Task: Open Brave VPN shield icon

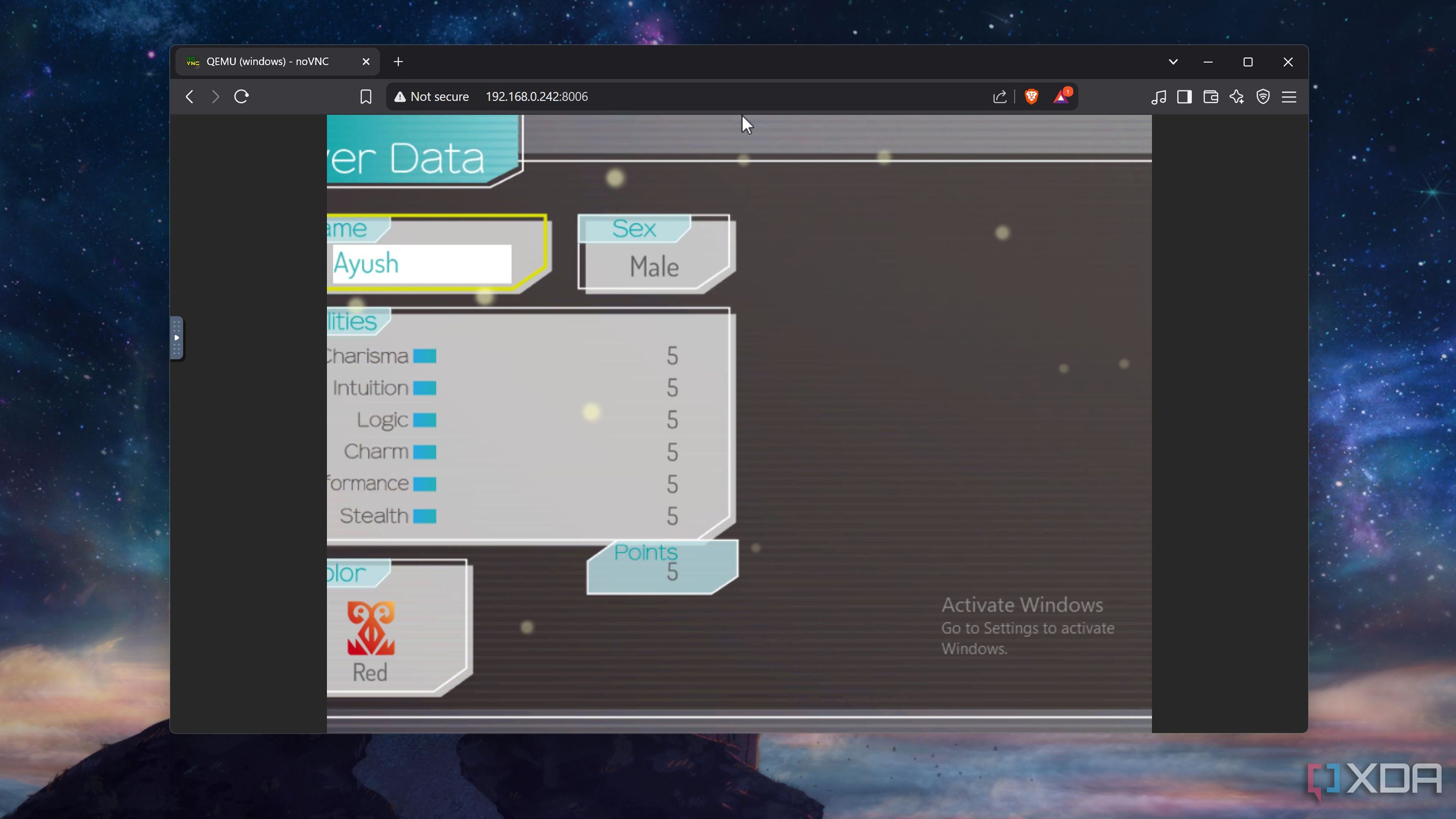Action: tap(1263, 97)
